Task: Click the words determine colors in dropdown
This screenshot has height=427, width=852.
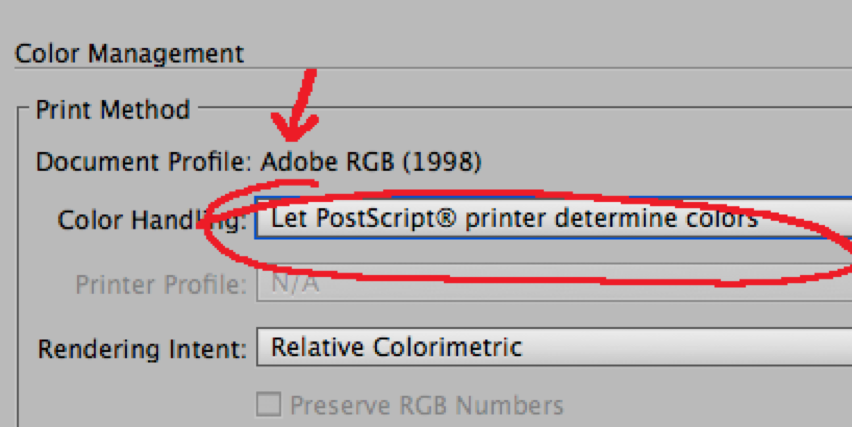Action: pyautogui.click(x=655, y=218)
